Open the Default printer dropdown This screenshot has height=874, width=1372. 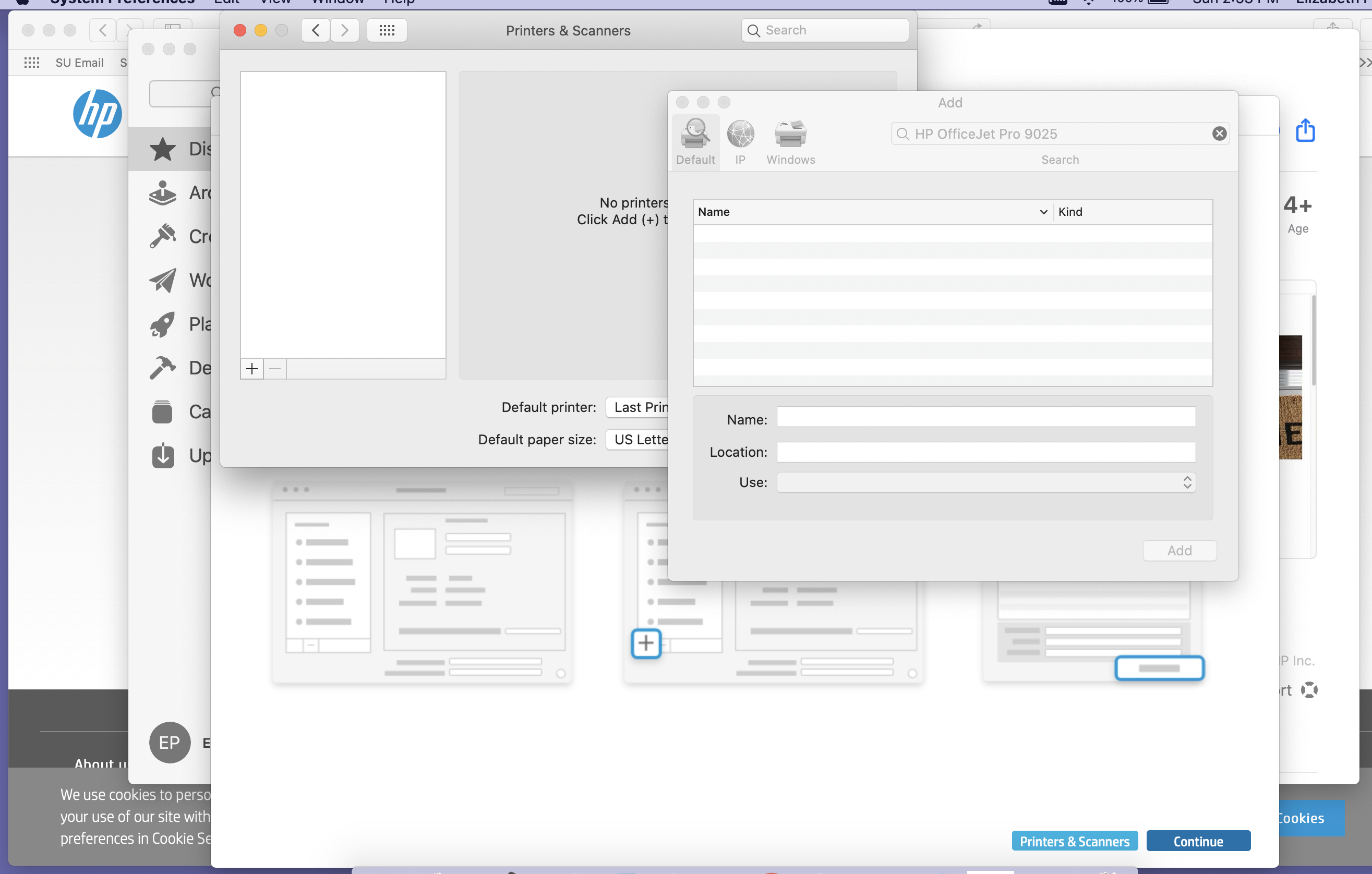(x=638, y=407)
